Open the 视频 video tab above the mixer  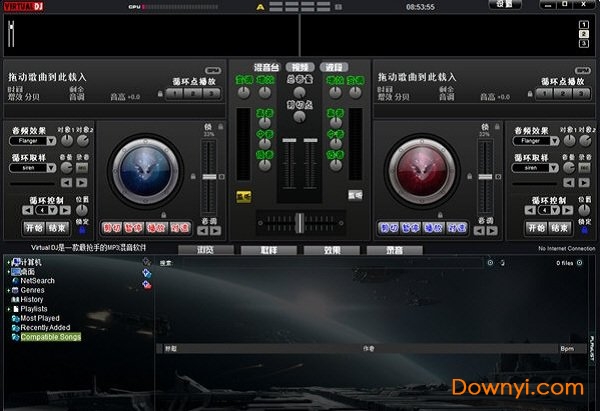tap(299, 65)
